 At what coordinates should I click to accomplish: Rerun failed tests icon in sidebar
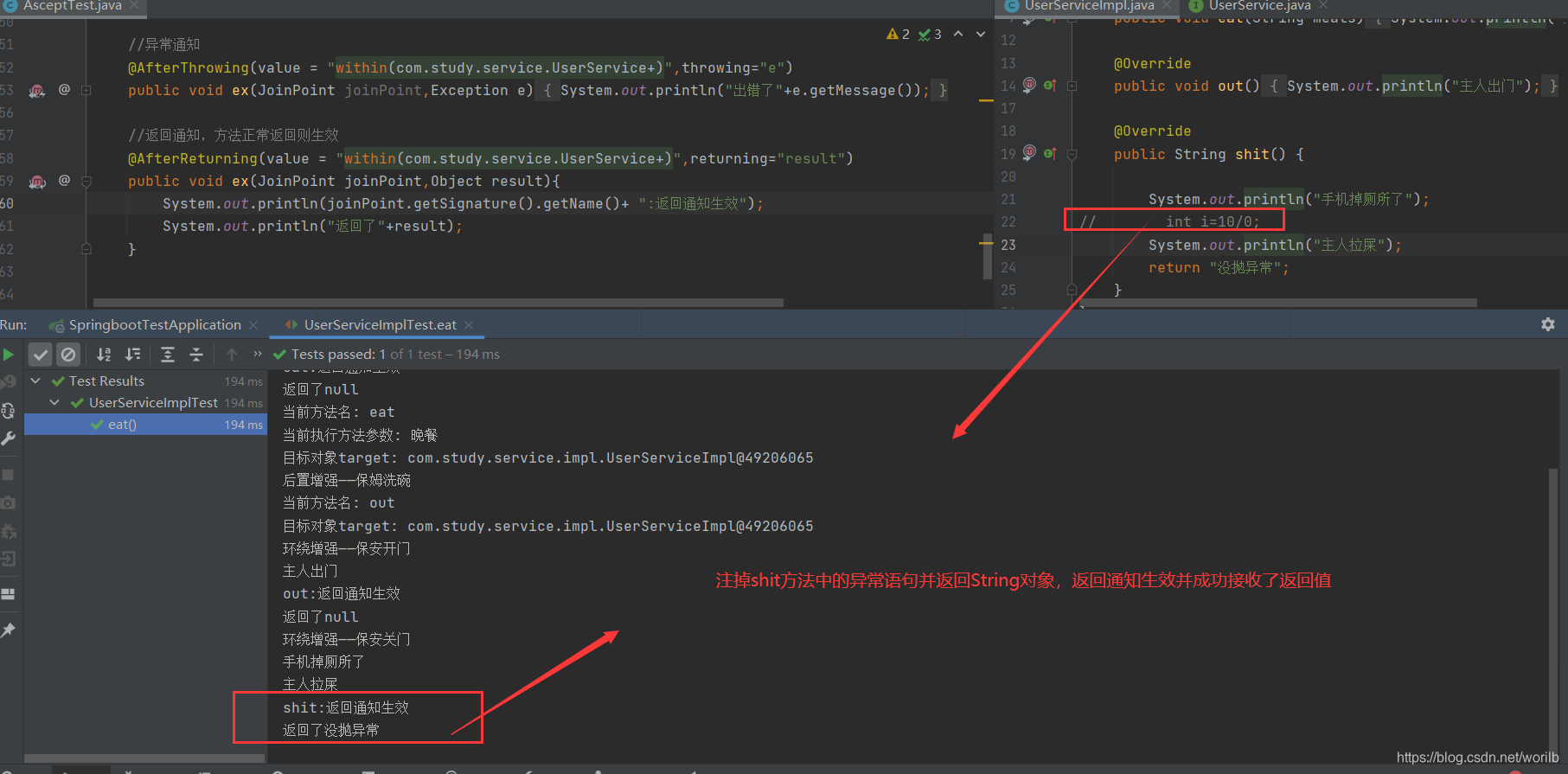point(9,382)
